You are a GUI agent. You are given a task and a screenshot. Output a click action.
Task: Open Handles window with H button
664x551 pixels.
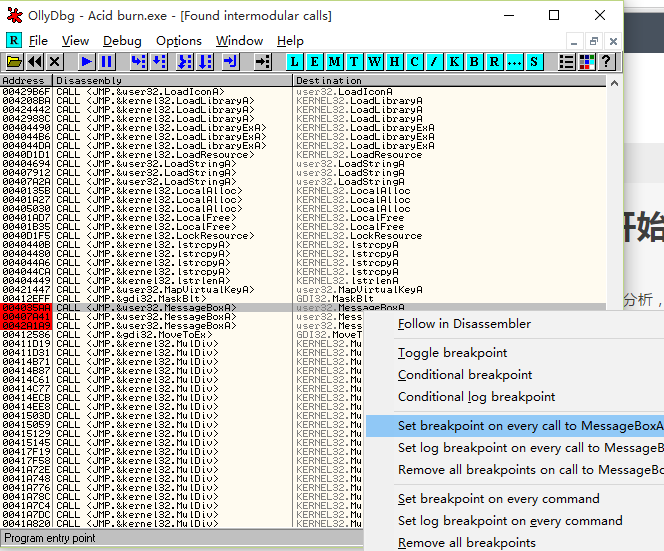pyautogui.click(x=394, y=62)
